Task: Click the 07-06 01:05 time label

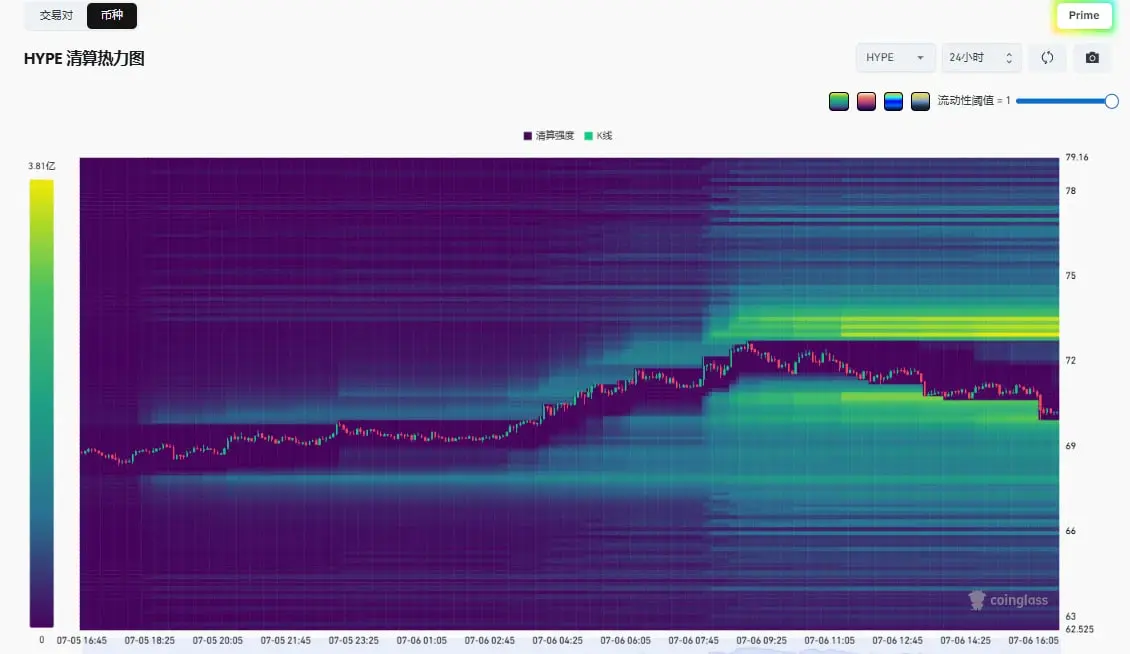Action: 422,640
